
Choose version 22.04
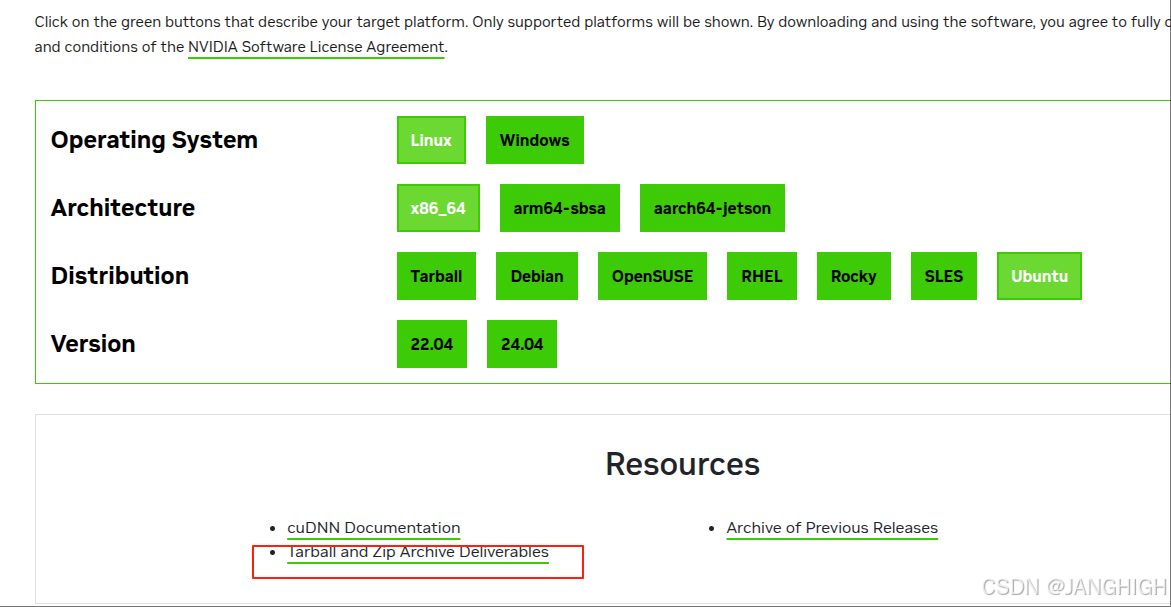coord(432,344)
